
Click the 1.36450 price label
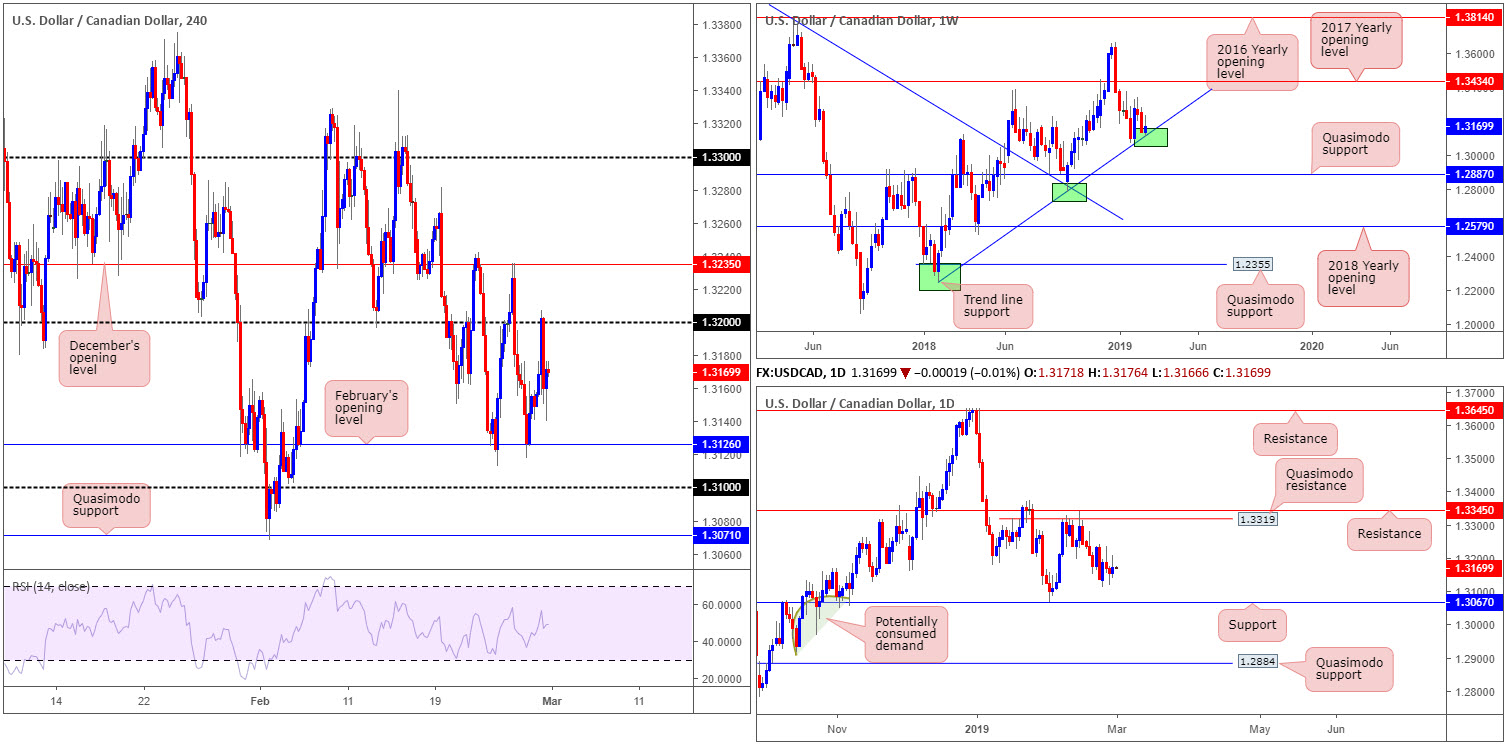1475,410
